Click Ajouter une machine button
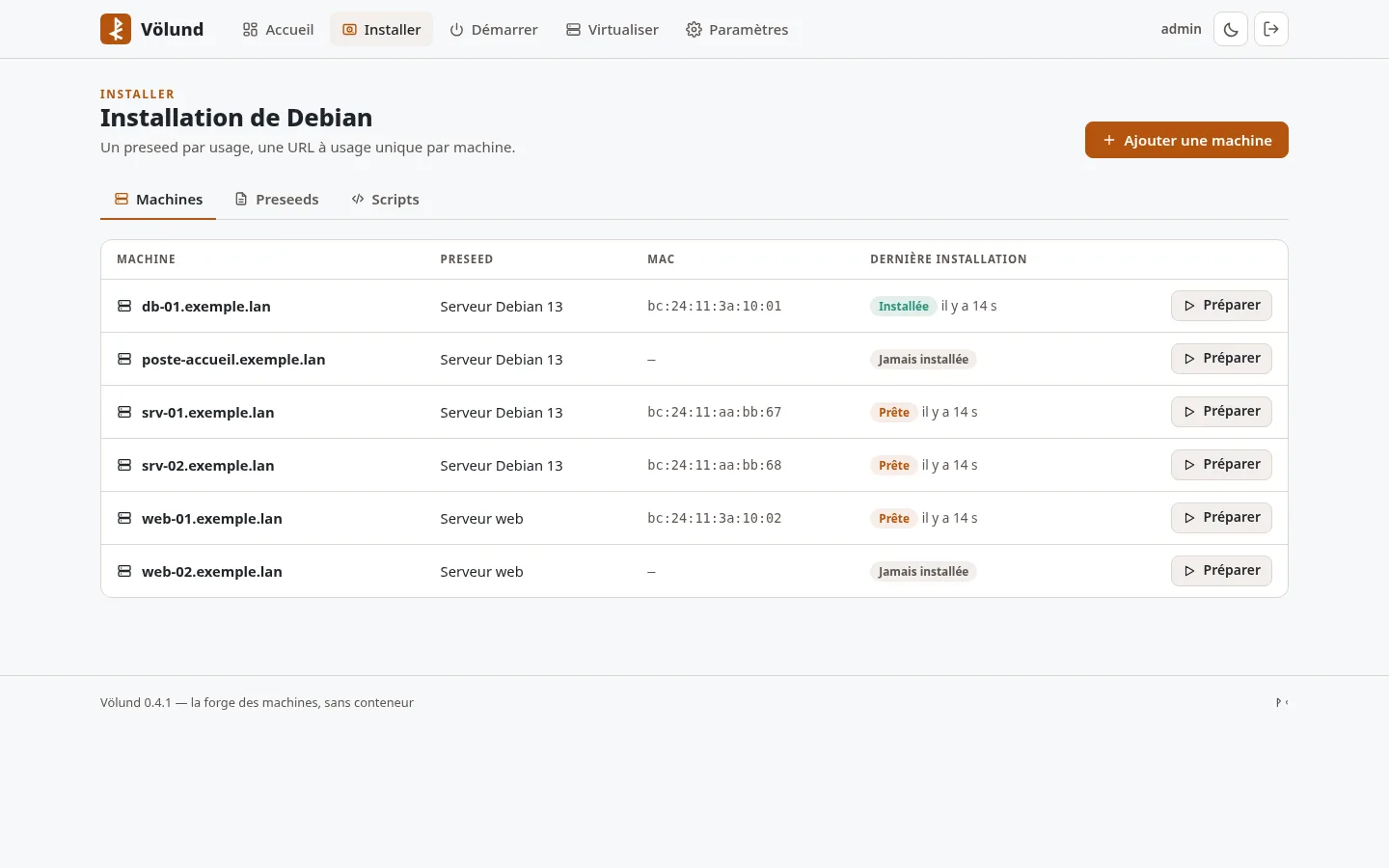Image resolution: width=1389 pixels, height=868 pixels. [1186, 140]
